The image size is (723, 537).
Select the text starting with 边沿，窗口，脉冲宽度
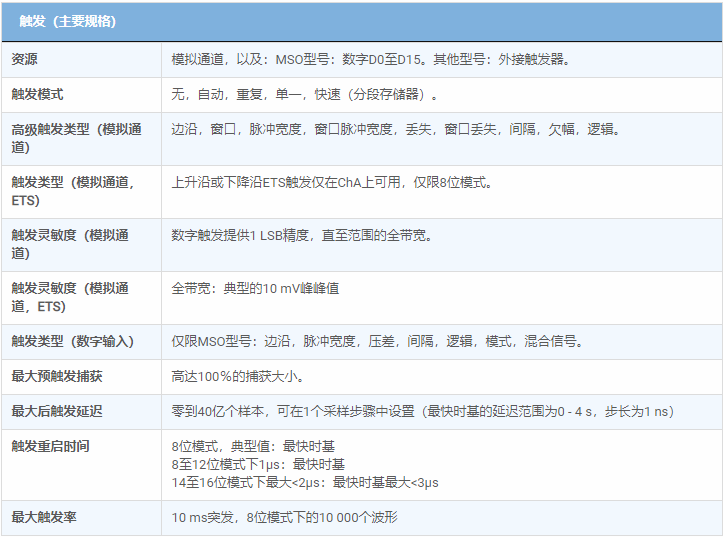tap(395, 129)
